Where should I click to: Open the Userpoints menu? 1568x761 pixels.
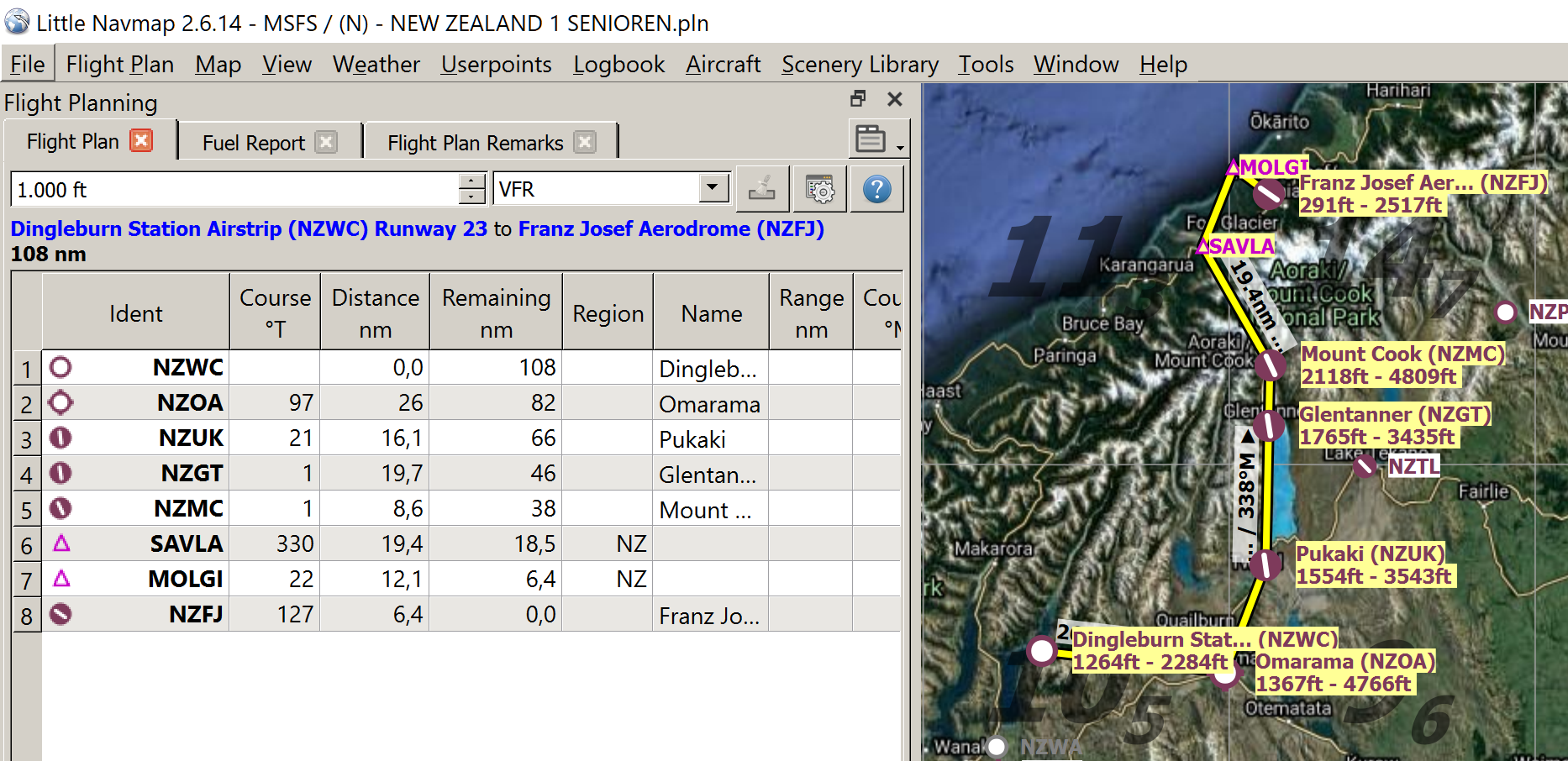(496, 64)
